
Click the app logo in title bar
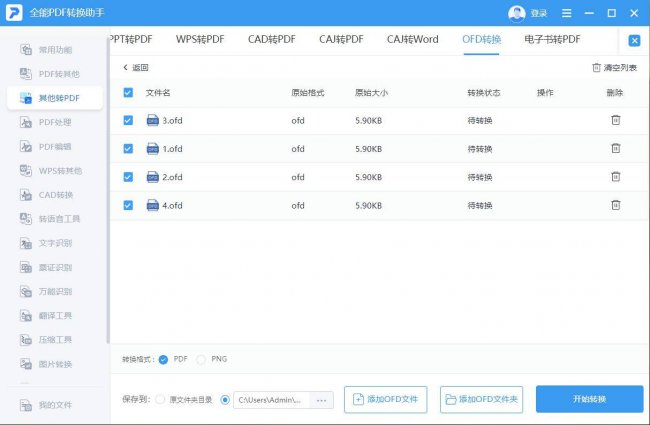14,13
